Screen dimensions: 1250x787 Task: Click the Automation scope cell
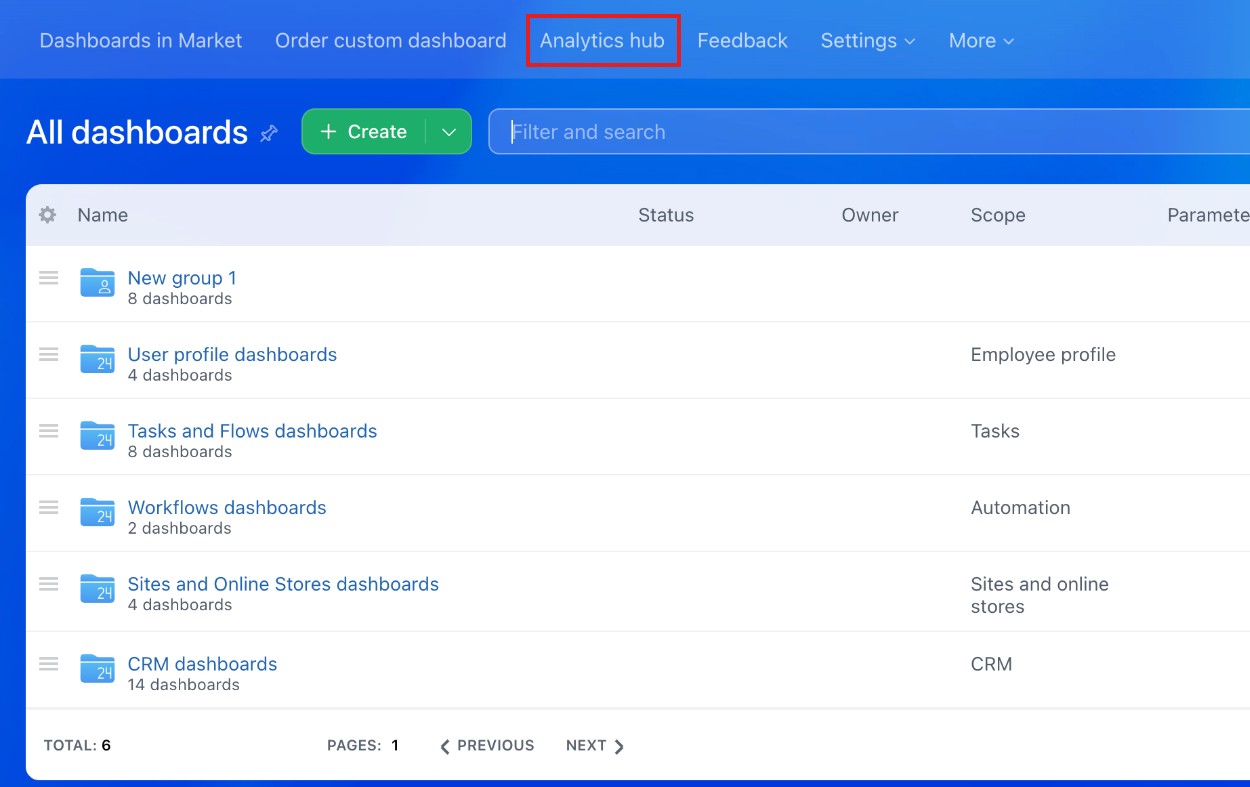coord(1020,508)
